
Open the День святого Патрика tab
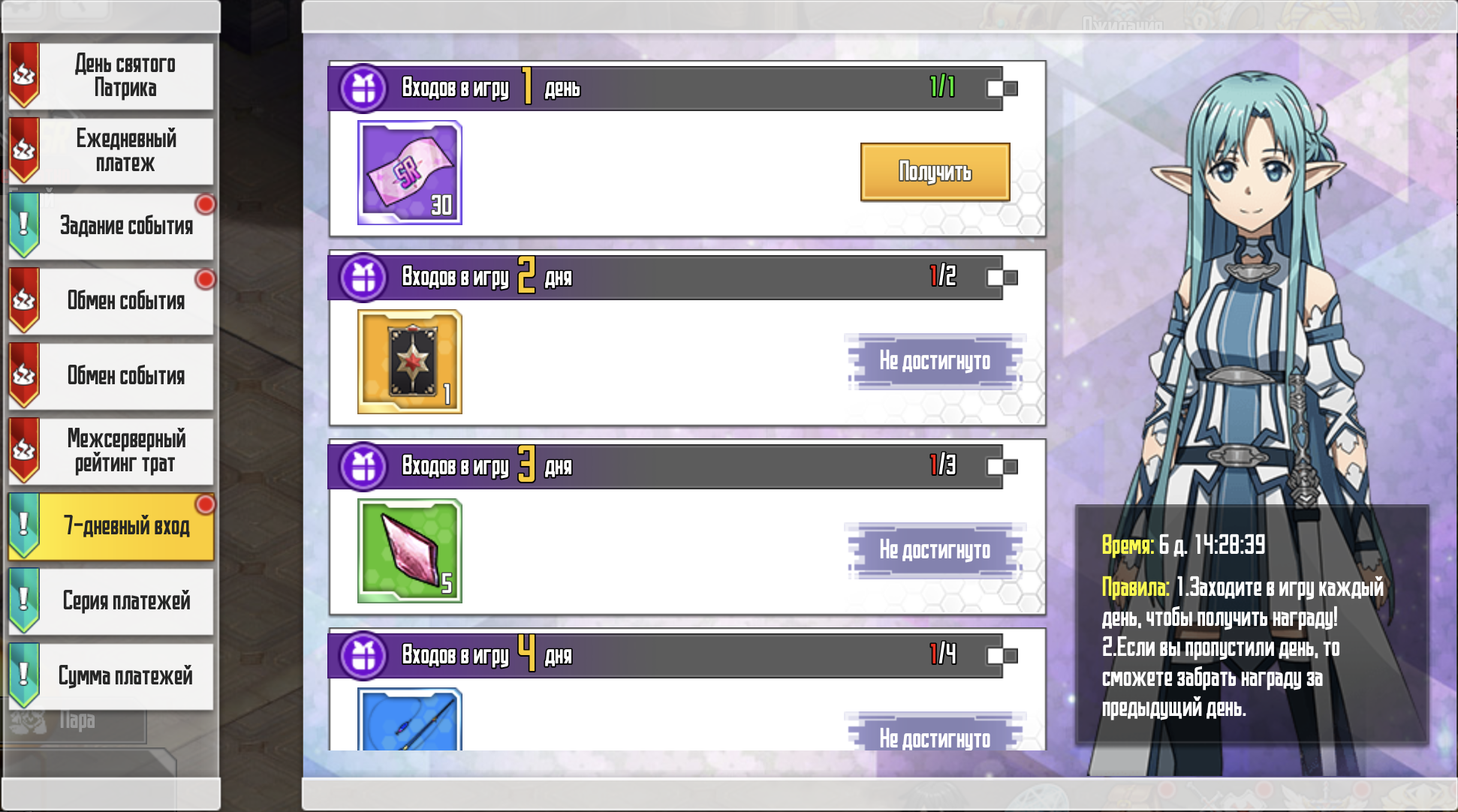111,76
